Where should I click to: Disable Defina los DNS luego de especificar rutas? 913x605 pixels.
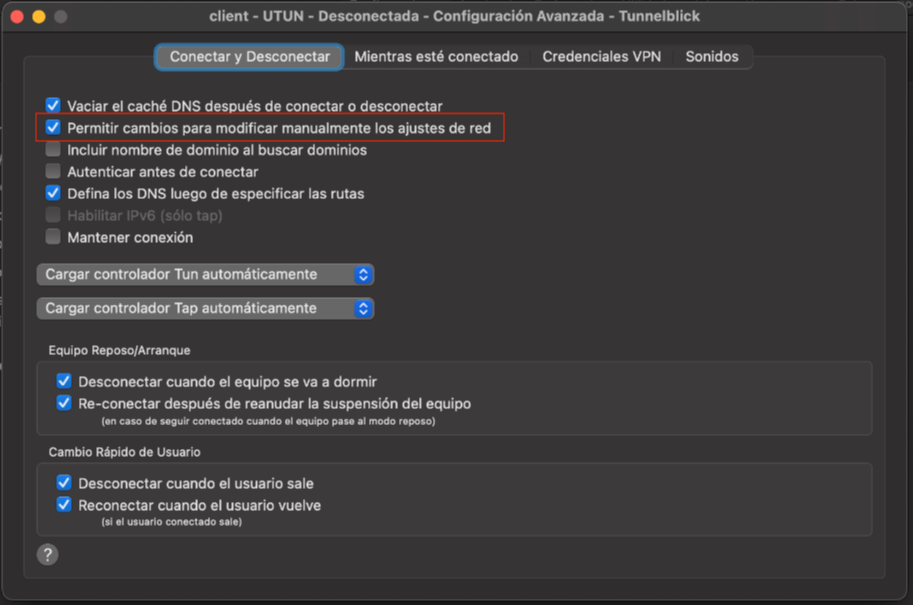click(53, 193)
